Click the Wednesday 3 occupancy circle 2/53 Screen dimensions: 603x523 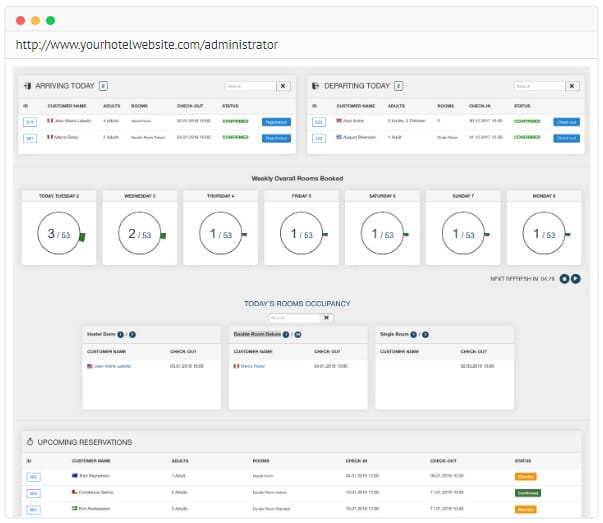click(x=140, y=233)
